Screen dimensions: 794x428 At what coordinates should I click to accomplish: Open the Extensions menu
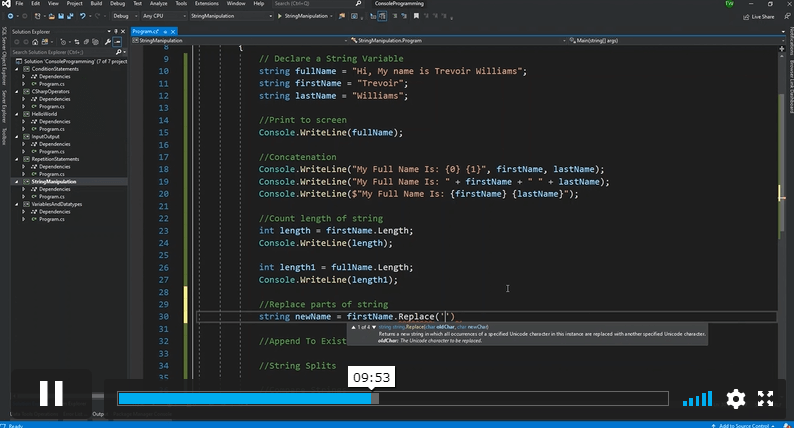click(206, 5)
